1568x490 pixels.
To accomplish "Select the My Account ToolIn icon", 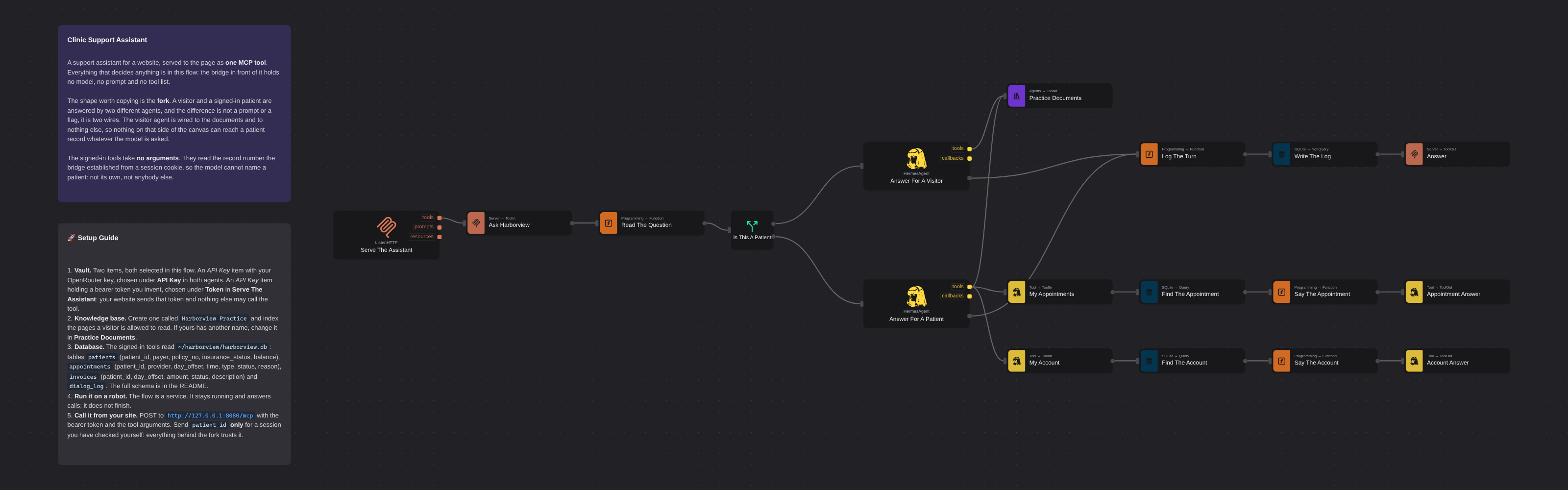I will click(x=1017, y=361).
